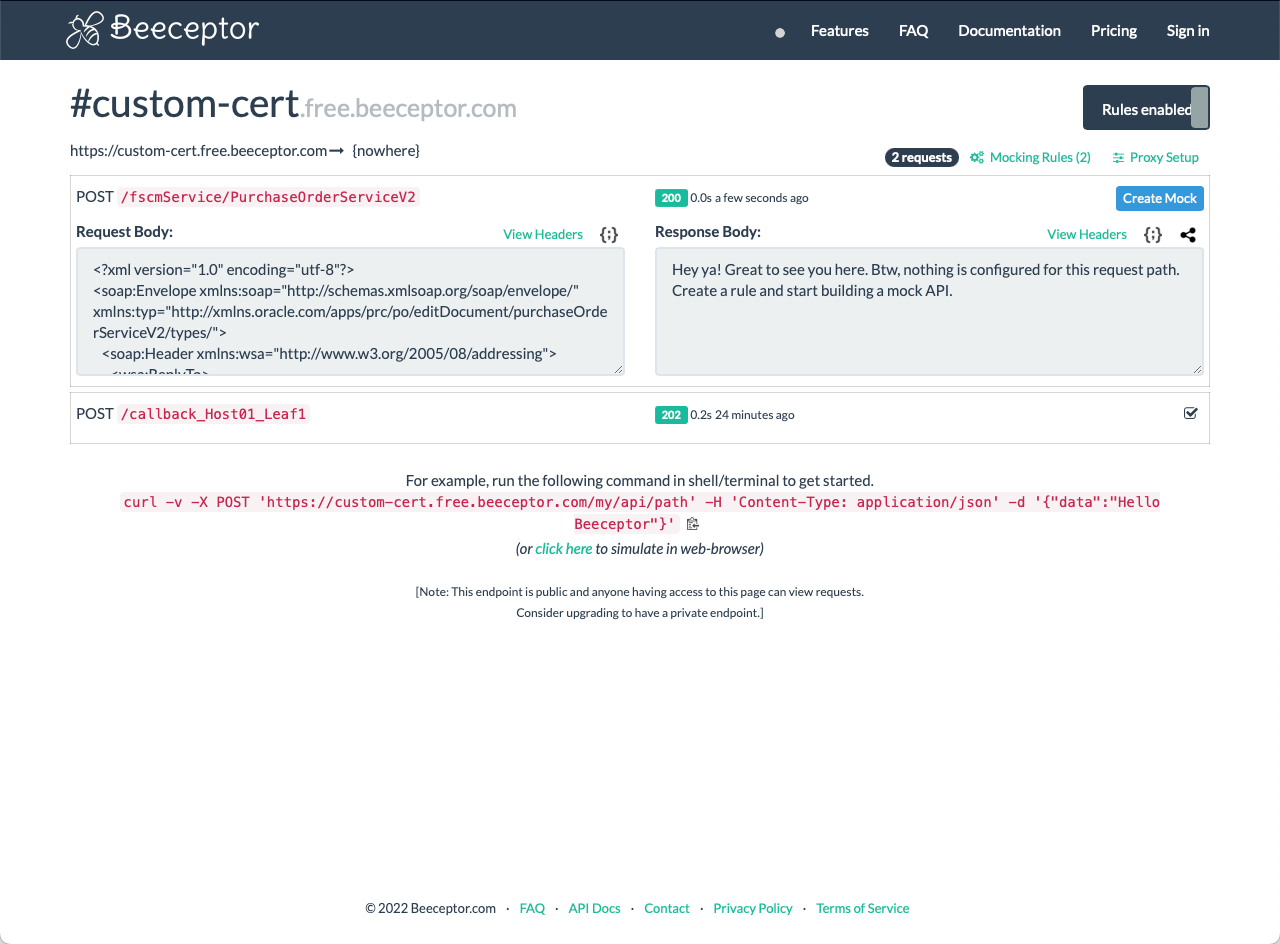Open the Documentation menu item
Image resolution: width=1280 pixels, height=944 pixels.
tap(1009, 31)
